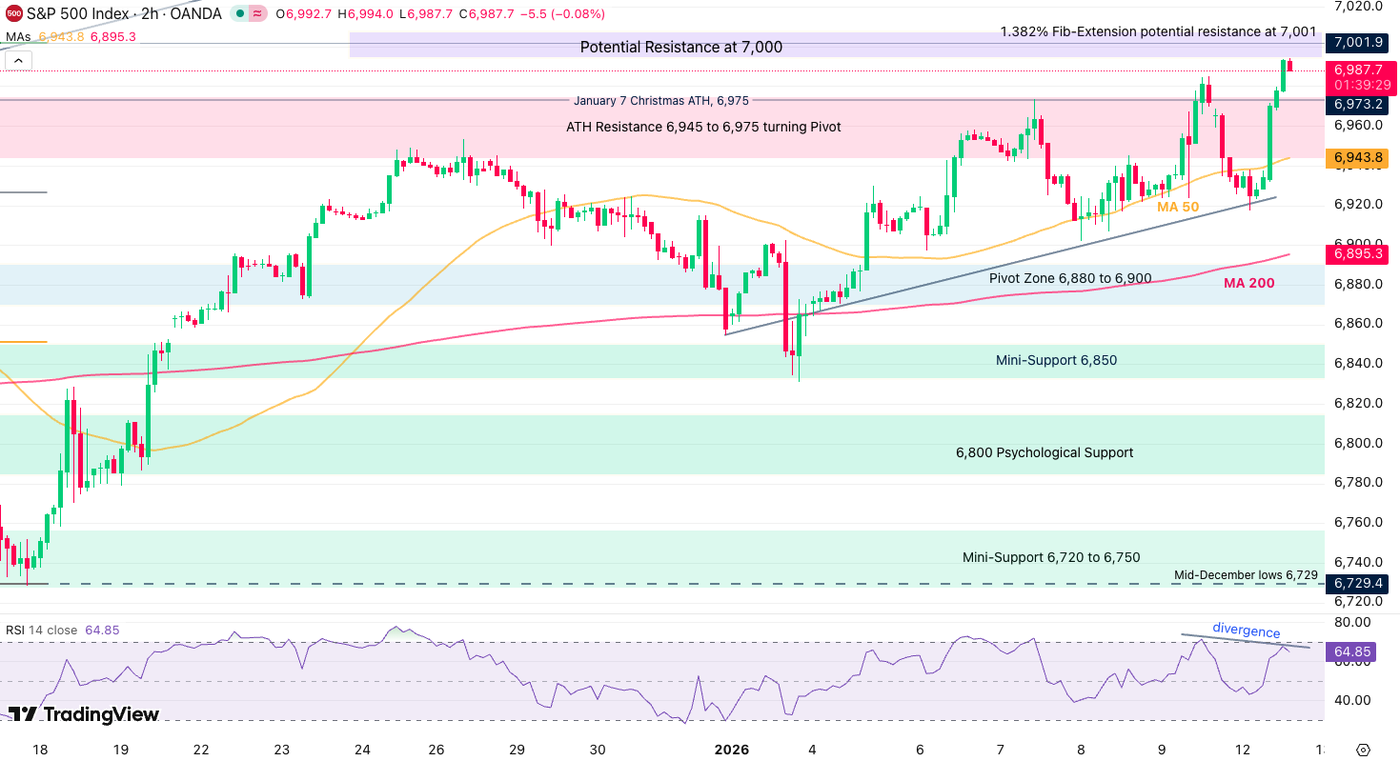The width and height of the screenshot is (1400, 761).
Task: Collapse the indicator legend with the chevron button
Action: pos(18,60)
